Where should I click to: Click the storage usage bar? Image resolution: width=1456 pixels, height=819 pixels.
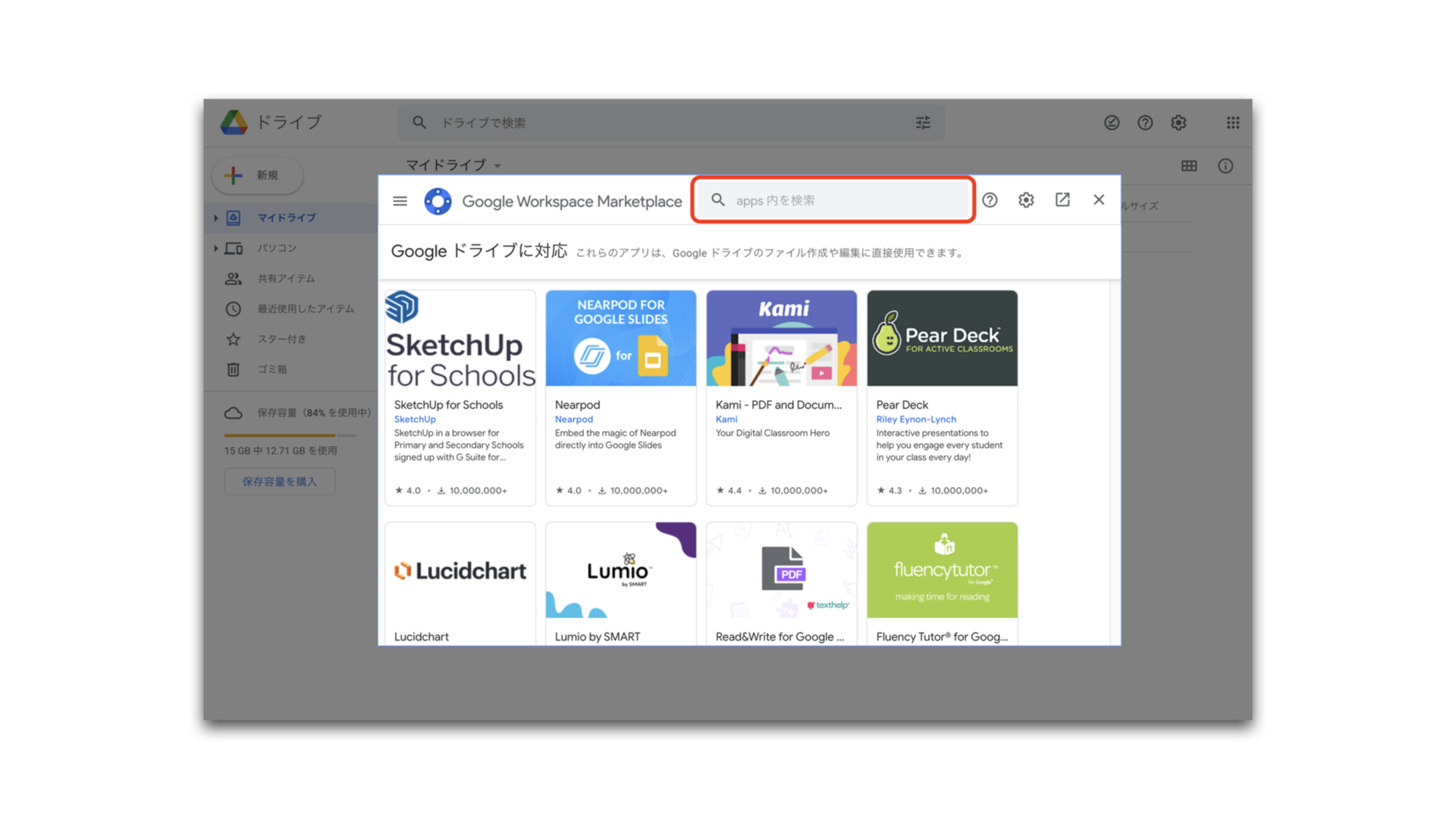(290, 435)
